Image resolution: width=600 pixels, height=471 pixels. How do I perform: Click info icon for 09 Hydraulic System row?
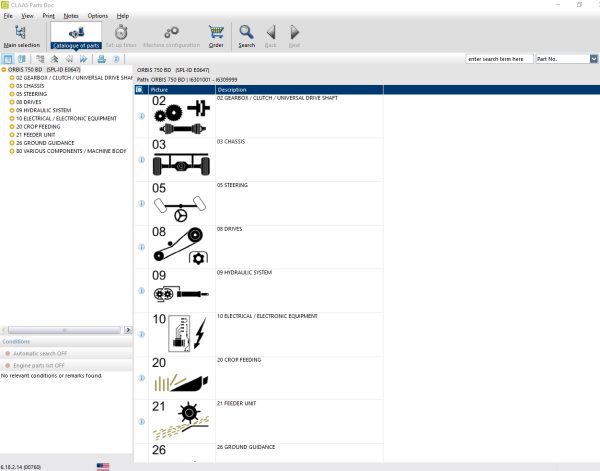tap(142, 290)
